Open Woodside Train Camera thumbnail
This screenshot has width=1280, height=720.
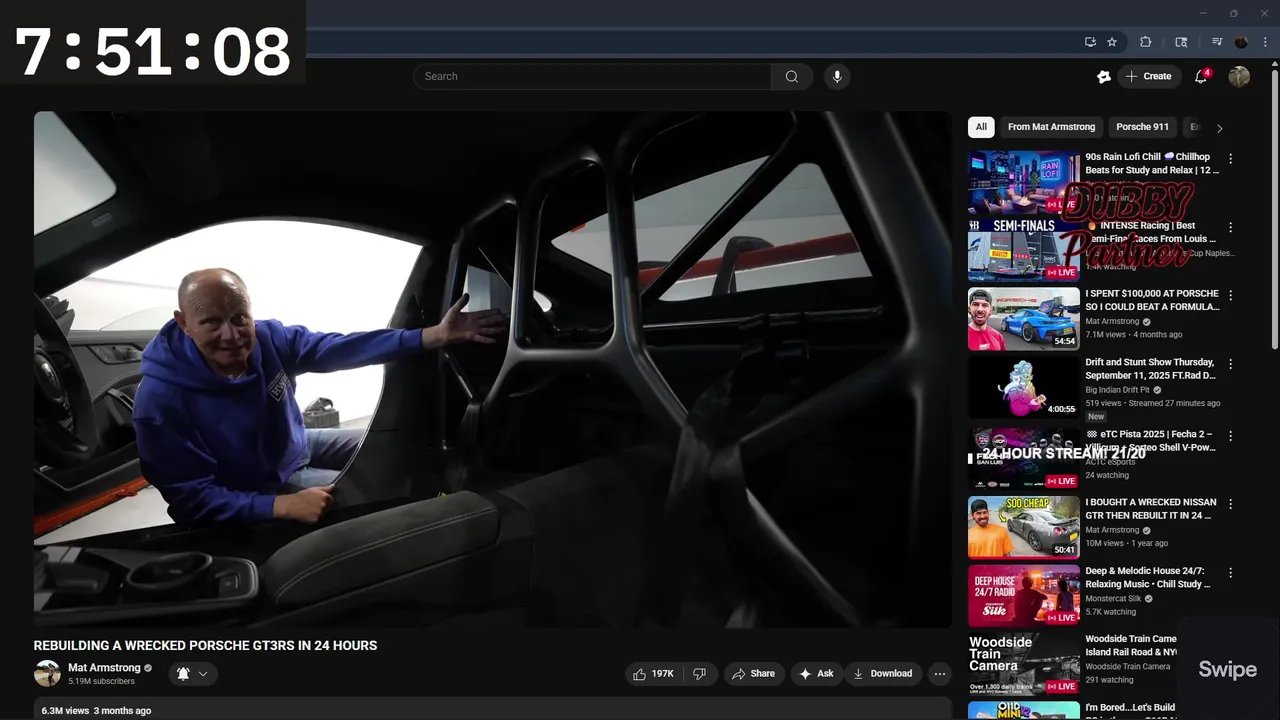1023,664
